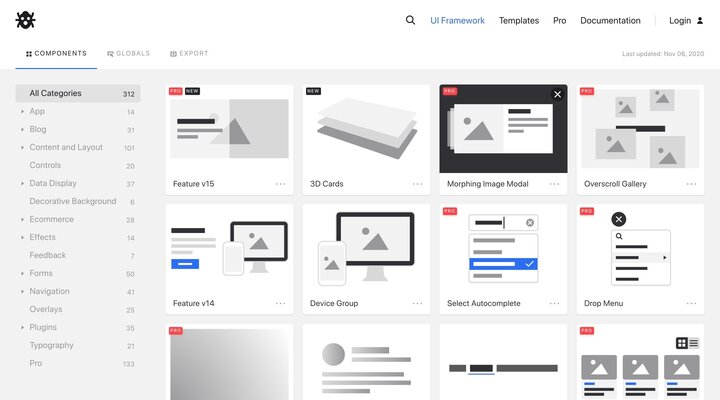Open search with the magnifier icon
Image resolution: width=720 pixels, height=400 pixels.
tap(410, 20)
